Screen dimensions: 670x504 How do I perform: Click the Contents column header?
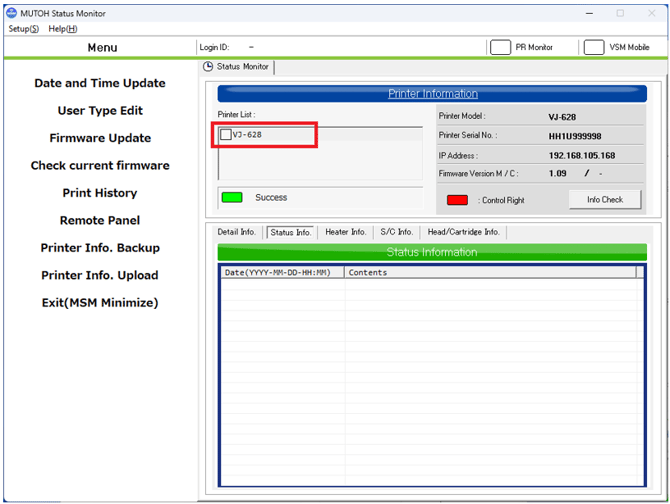[490, 272]
